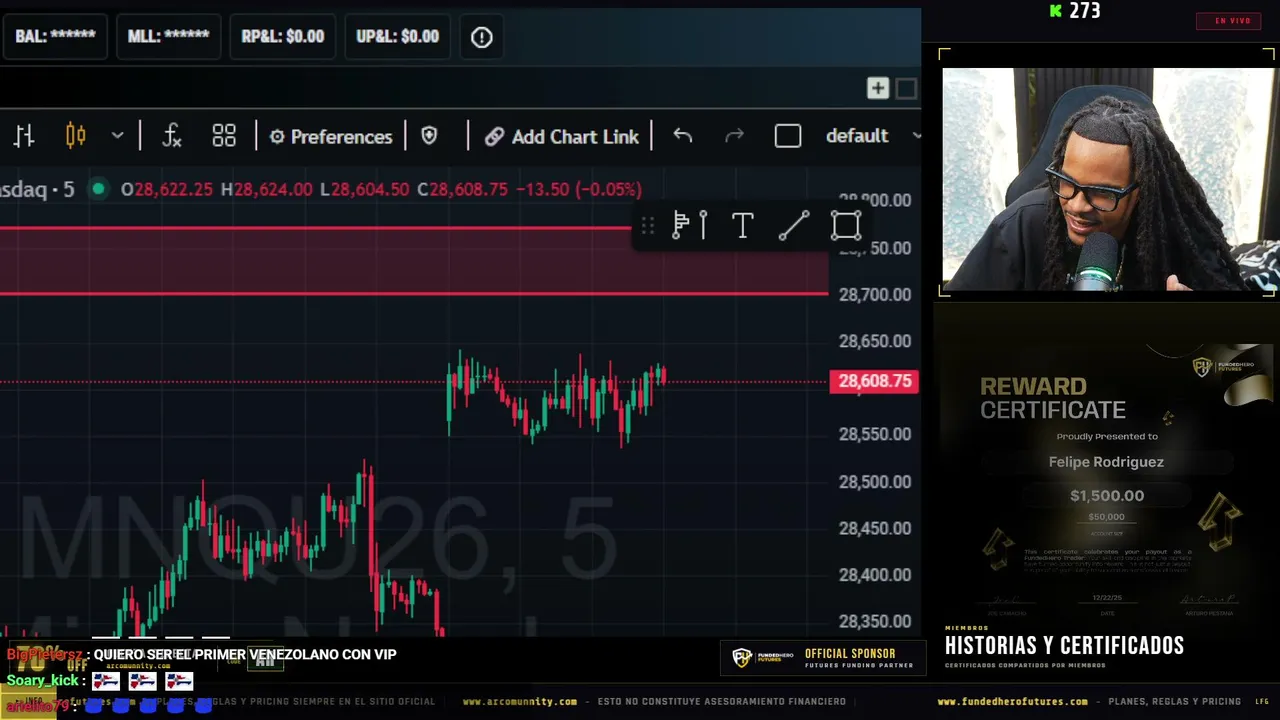Click the 28,400.00 price axis label
The image size is (1280, 720).
[875, 574]
